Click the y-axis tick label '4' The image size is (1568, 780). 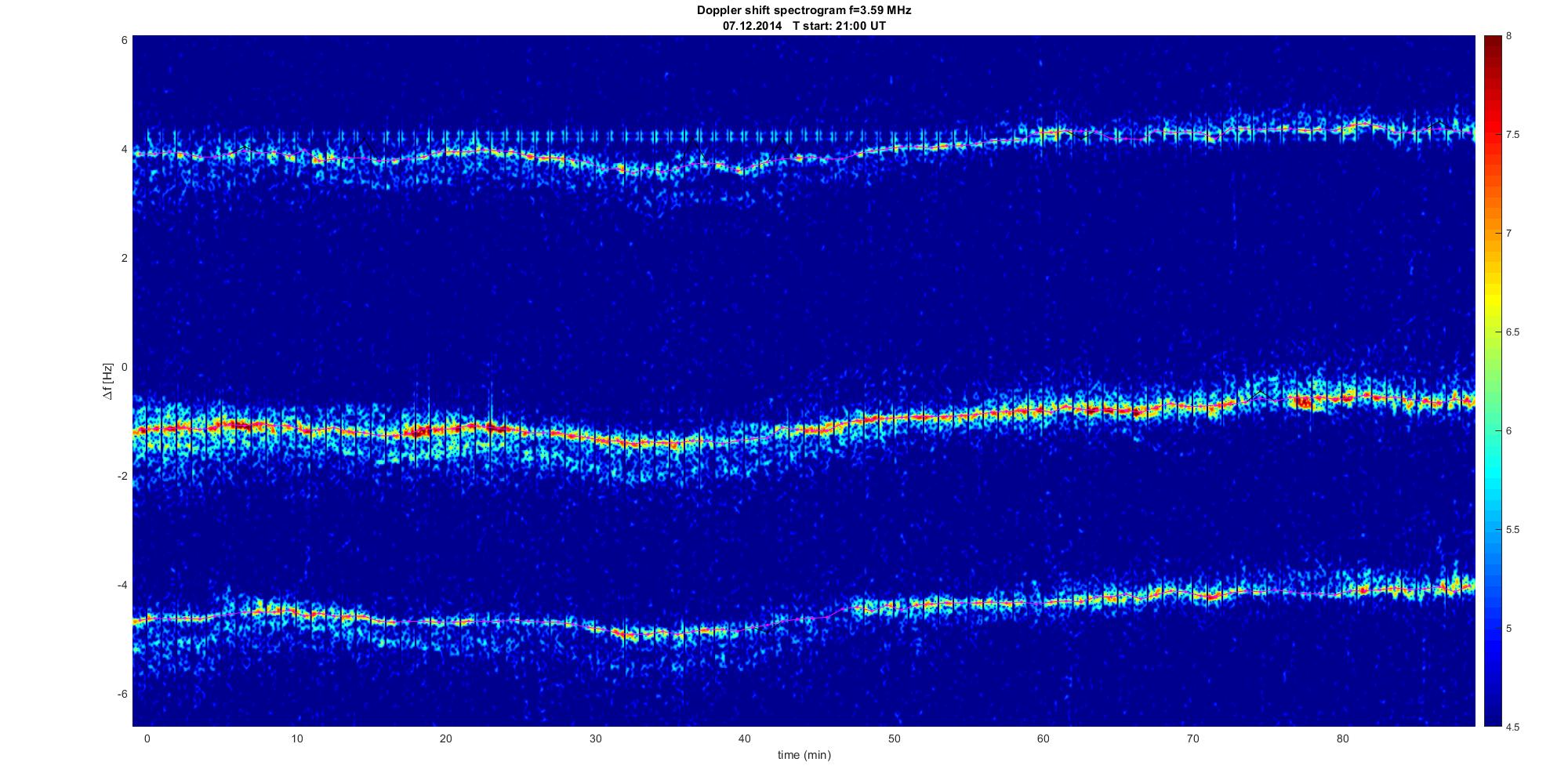(x=124, y=149)
